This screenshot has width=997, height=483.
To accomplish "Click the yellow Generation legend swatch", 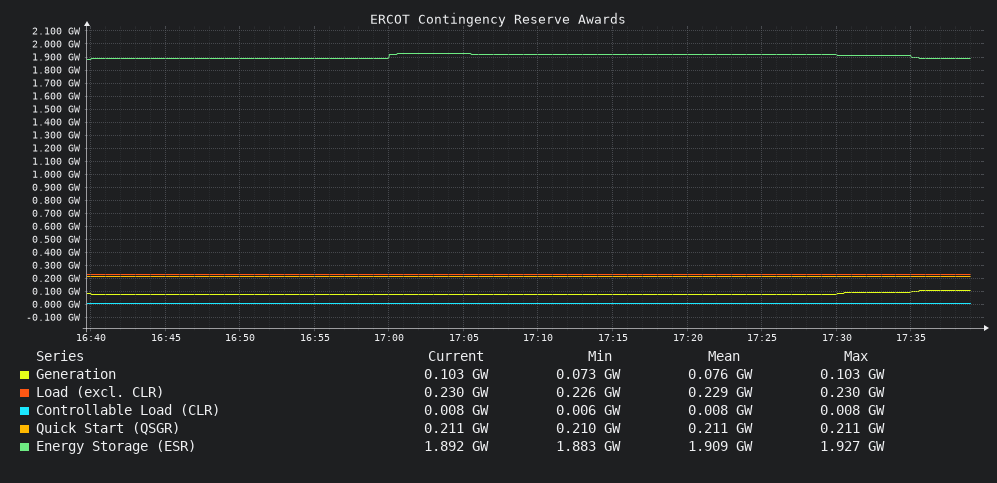I will click(24, 375).
